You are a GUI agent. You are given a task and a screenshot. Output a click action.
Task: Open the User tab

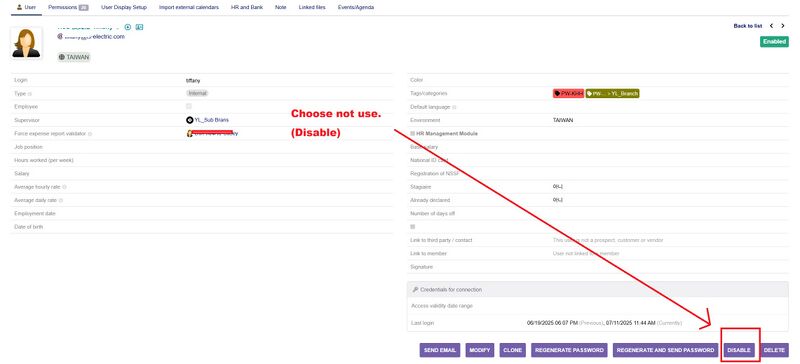coord(26,8)
